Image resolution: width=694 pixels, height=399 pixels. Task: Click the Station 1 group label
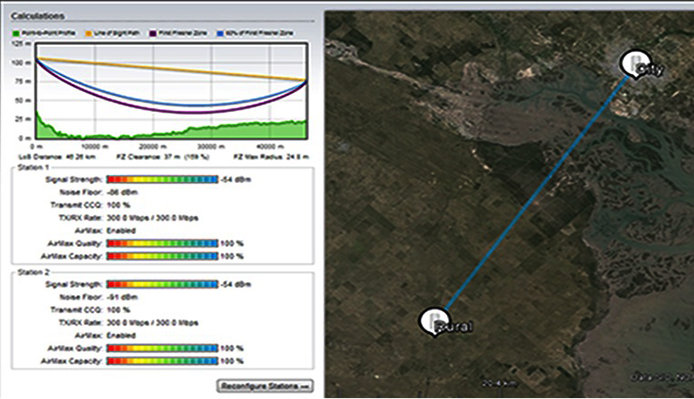(x=33, y=167)
